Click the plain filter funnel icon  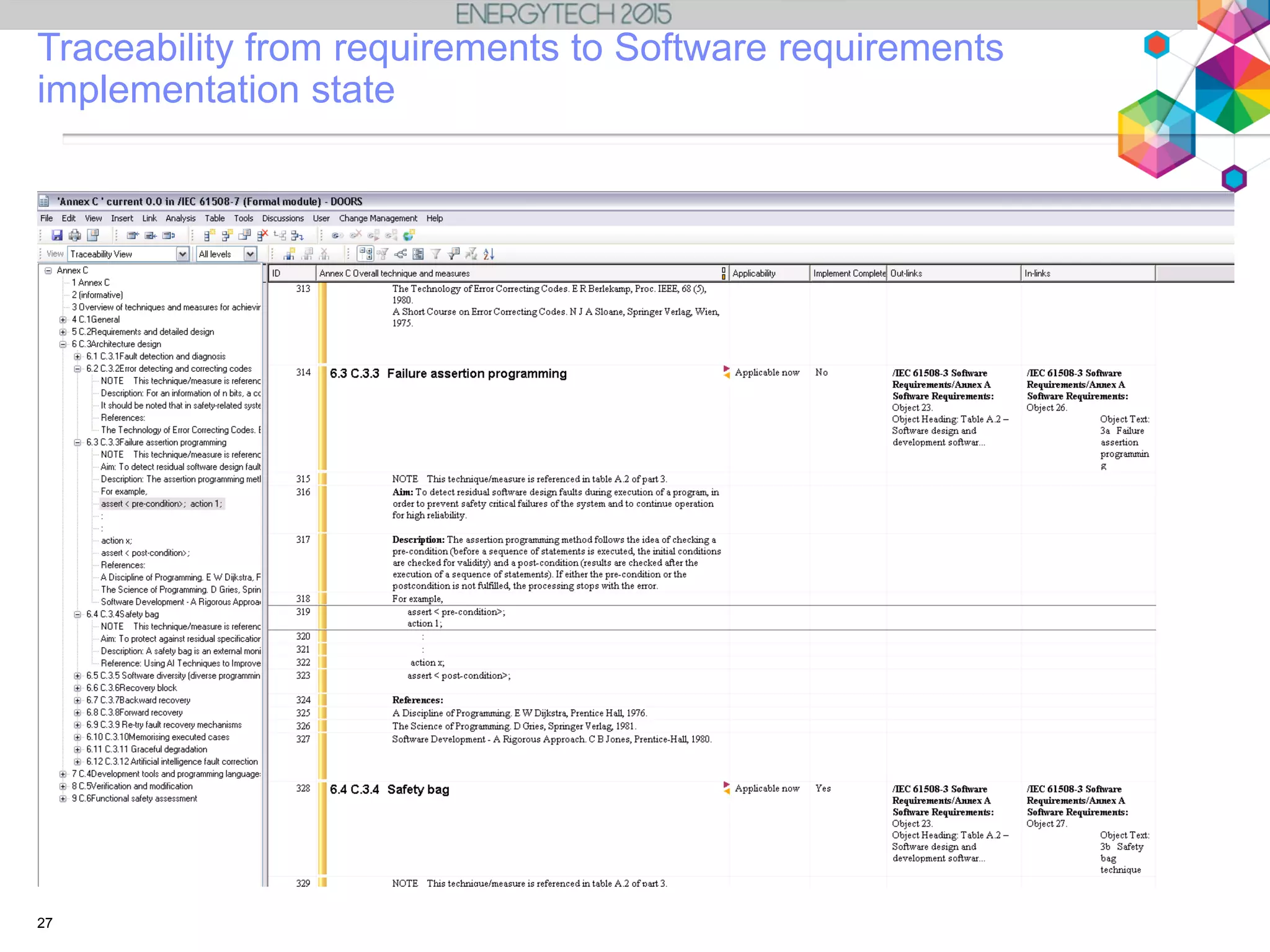click(x=436, y=253)
